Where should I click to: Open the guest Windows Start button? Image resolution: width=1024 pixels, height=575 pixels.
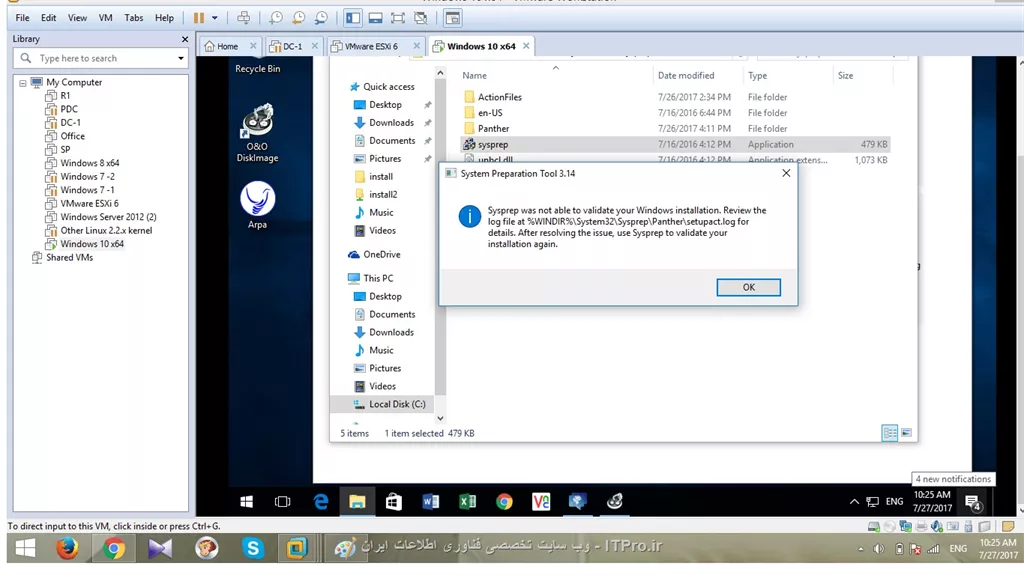tap(246, 502)
